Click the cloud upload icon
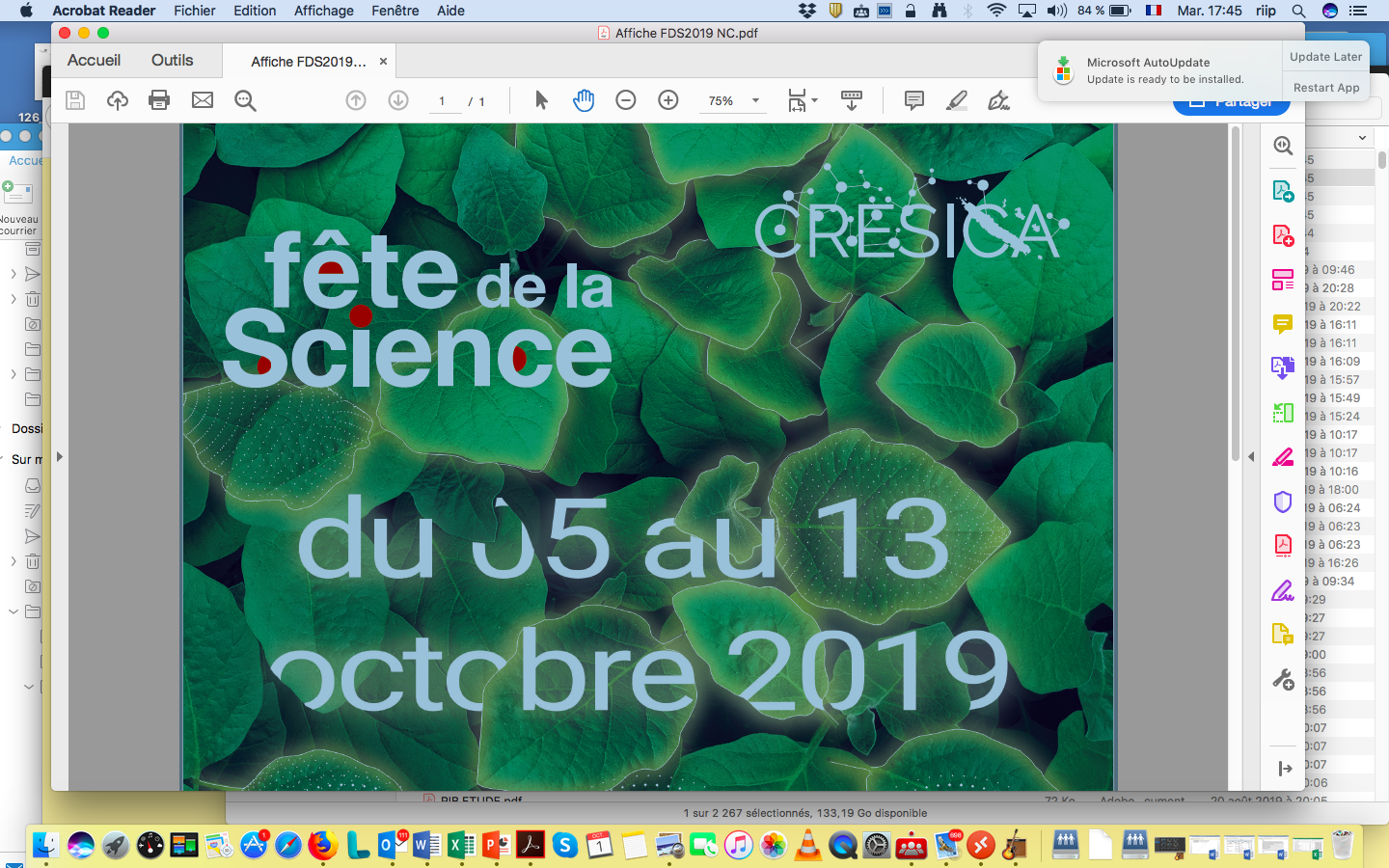Viewport: 1389px width, 868px height. [x=118, y=100]
